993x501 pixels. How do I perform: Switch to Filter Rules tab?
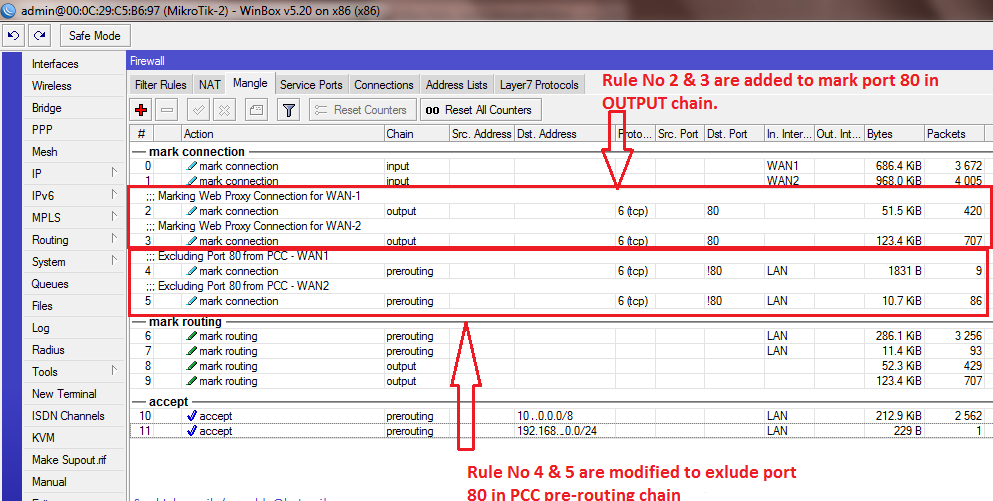point(161,85)
